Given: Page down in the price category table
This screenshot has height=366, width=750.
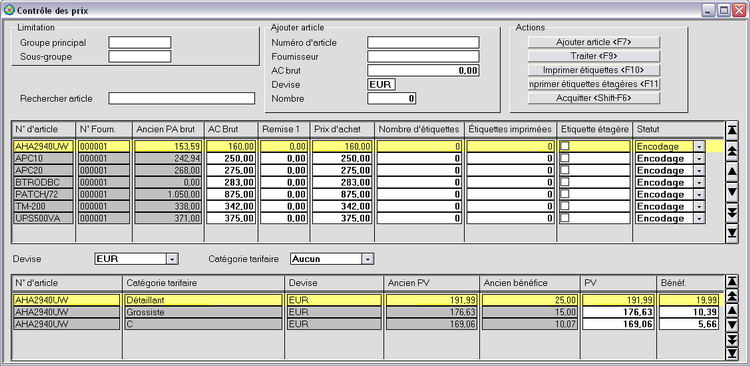Looking at the screenshot, I should [732, 340].
